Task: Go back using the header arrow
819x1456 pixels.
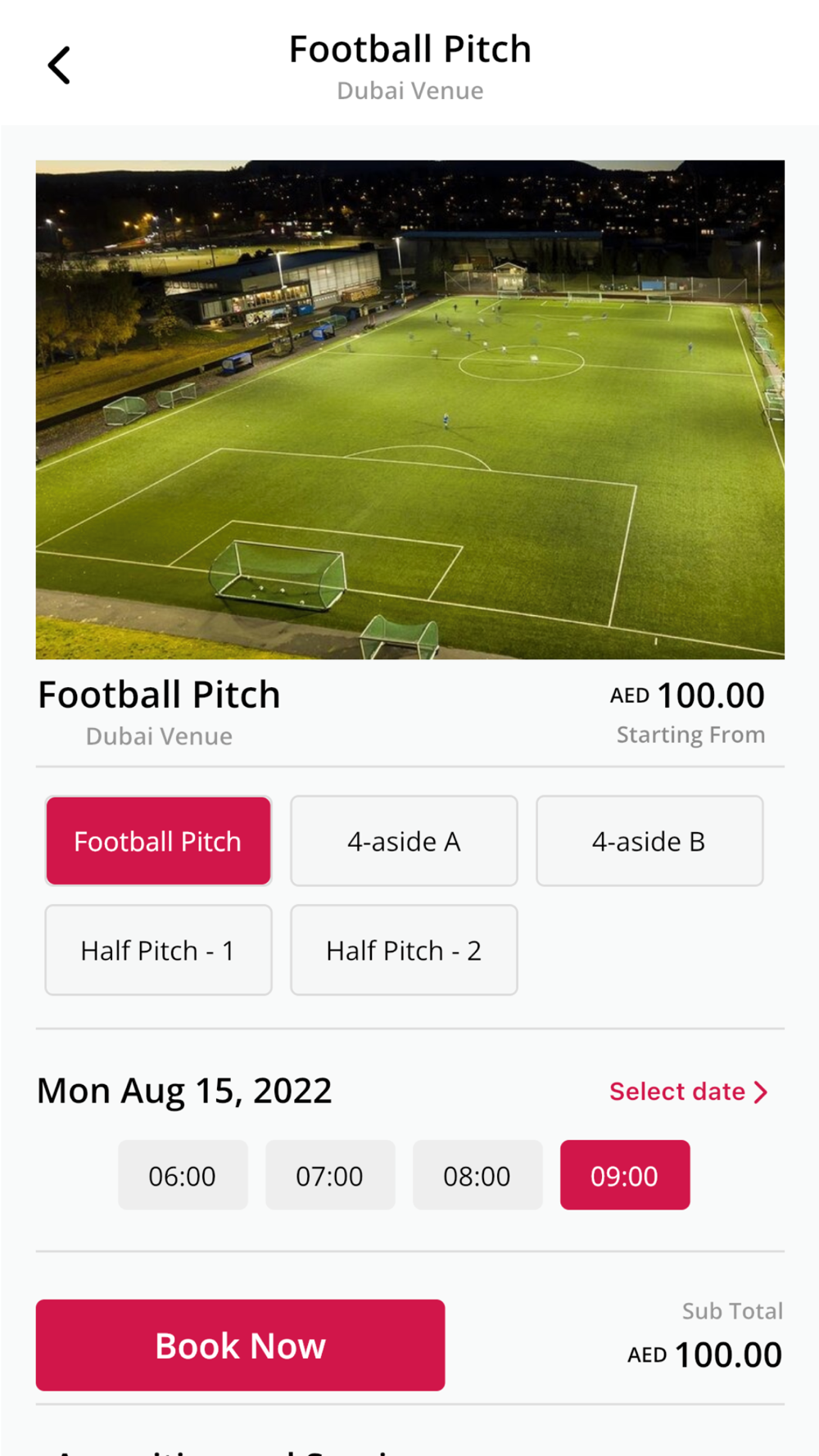Action: pos(59,66)
